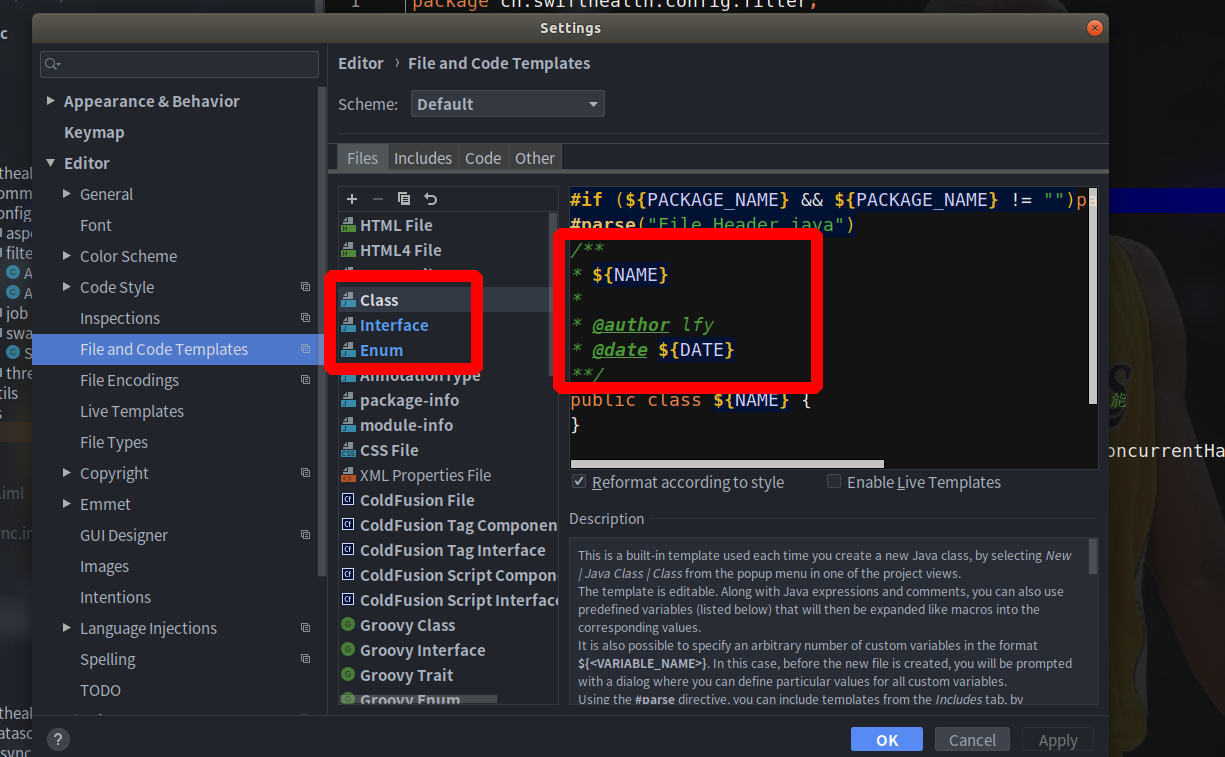Collapse the Editor section
1225x757 pixels.
[50, 163]
